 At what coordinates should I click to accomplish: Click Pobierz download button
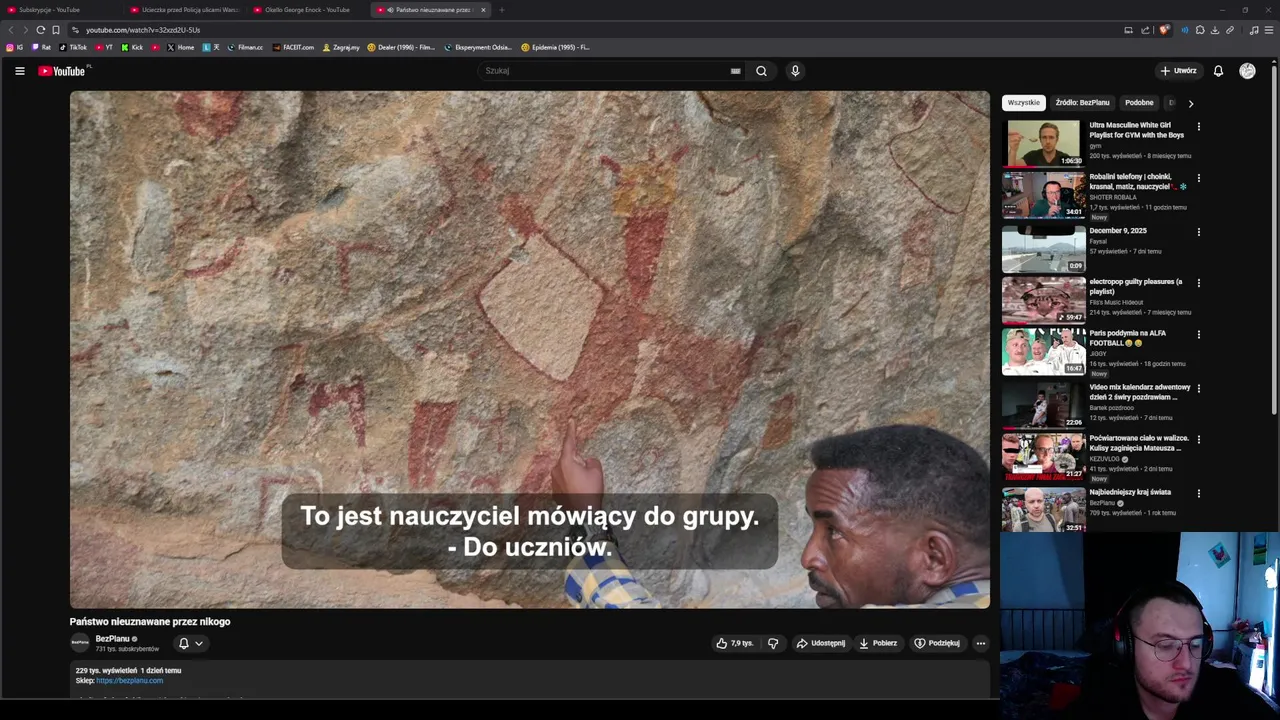tap(878, 643)
